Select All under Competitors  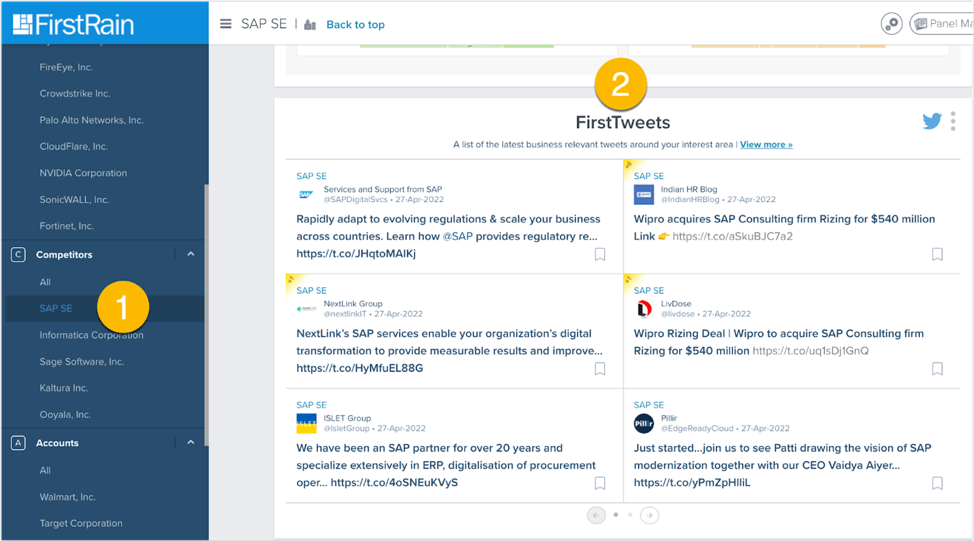[45, 282]
